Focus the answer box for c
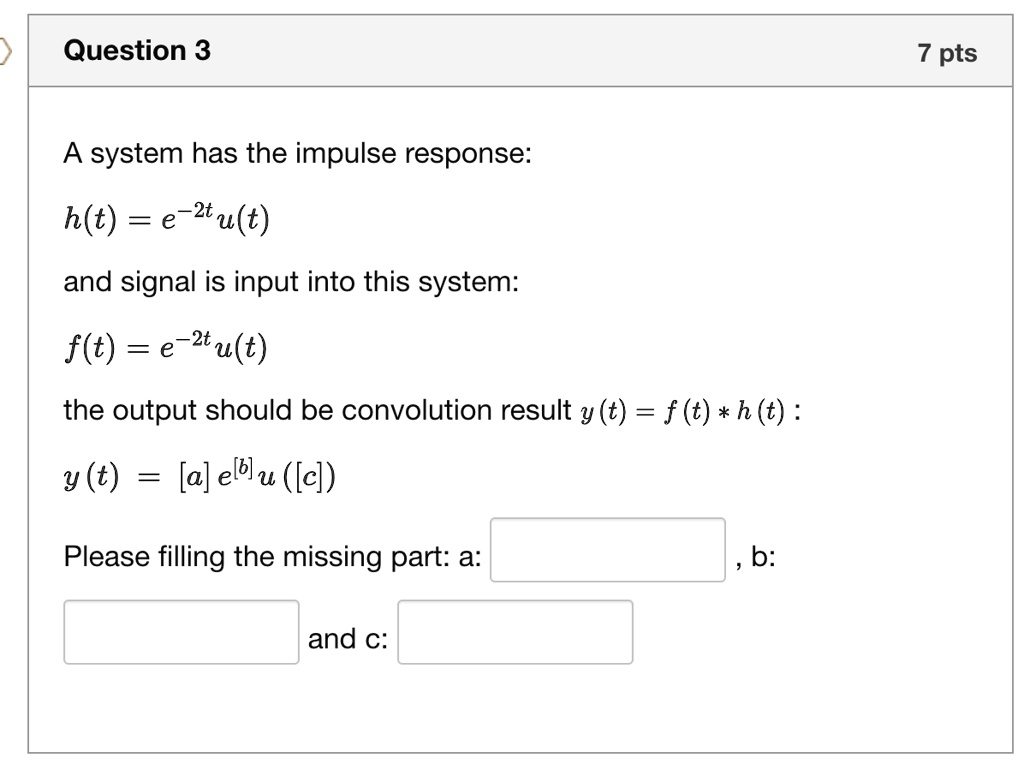The width and height of the screenshot is (1024, 764). (515, 632)
